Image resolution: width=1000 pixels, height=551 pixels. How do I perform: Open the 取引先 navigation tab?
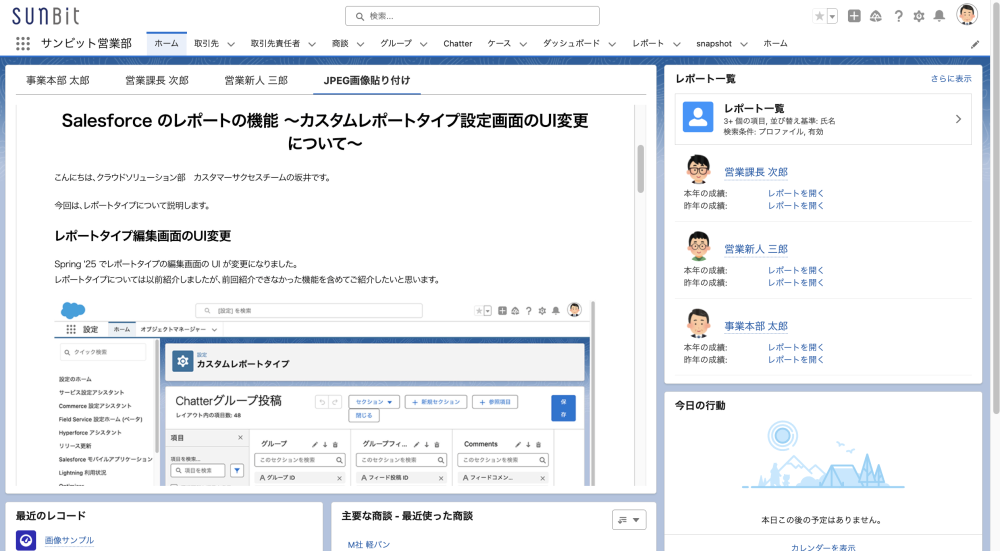coord(207,43)
